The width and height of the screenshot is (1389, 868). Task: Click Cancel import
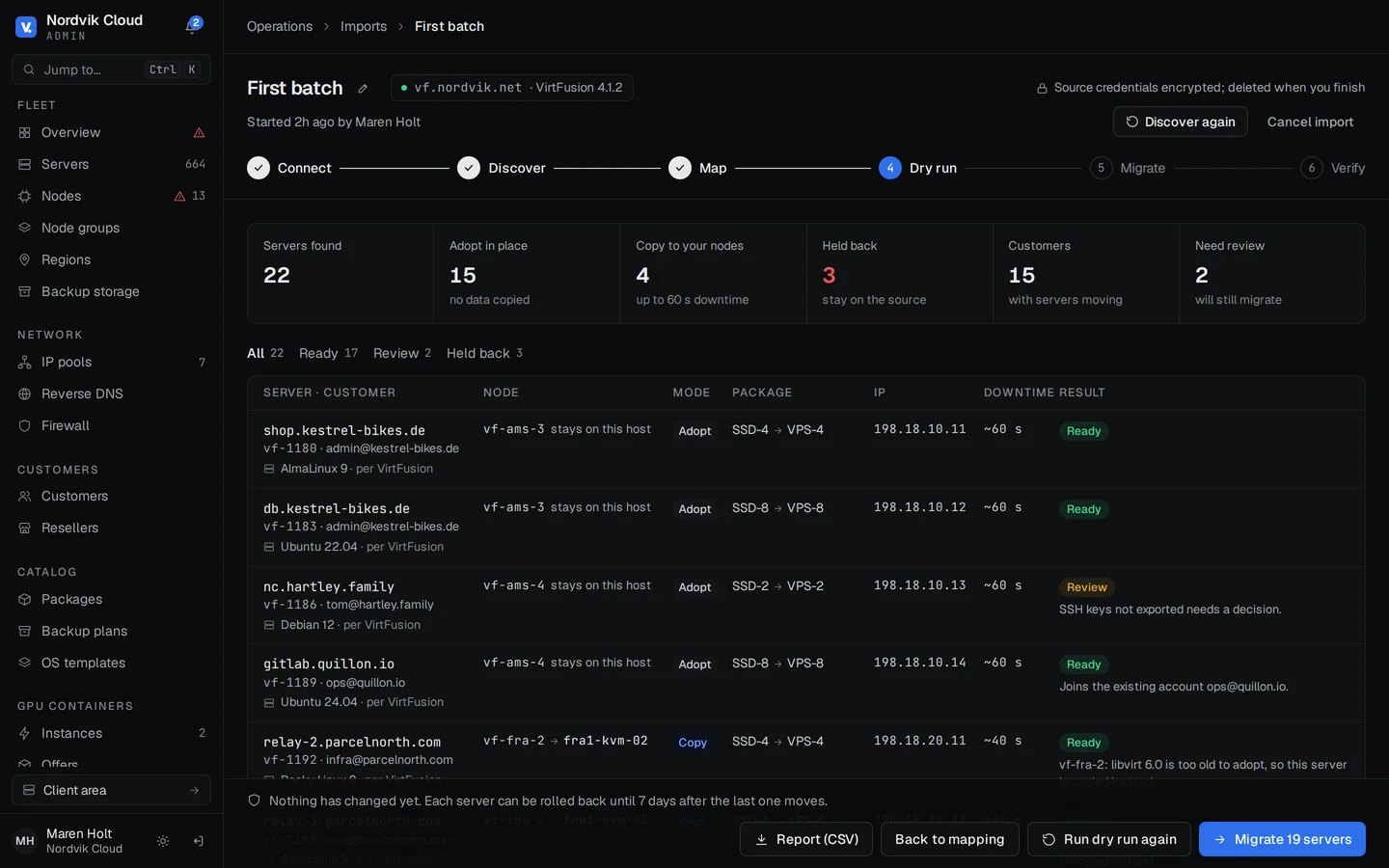(1310, 122)
